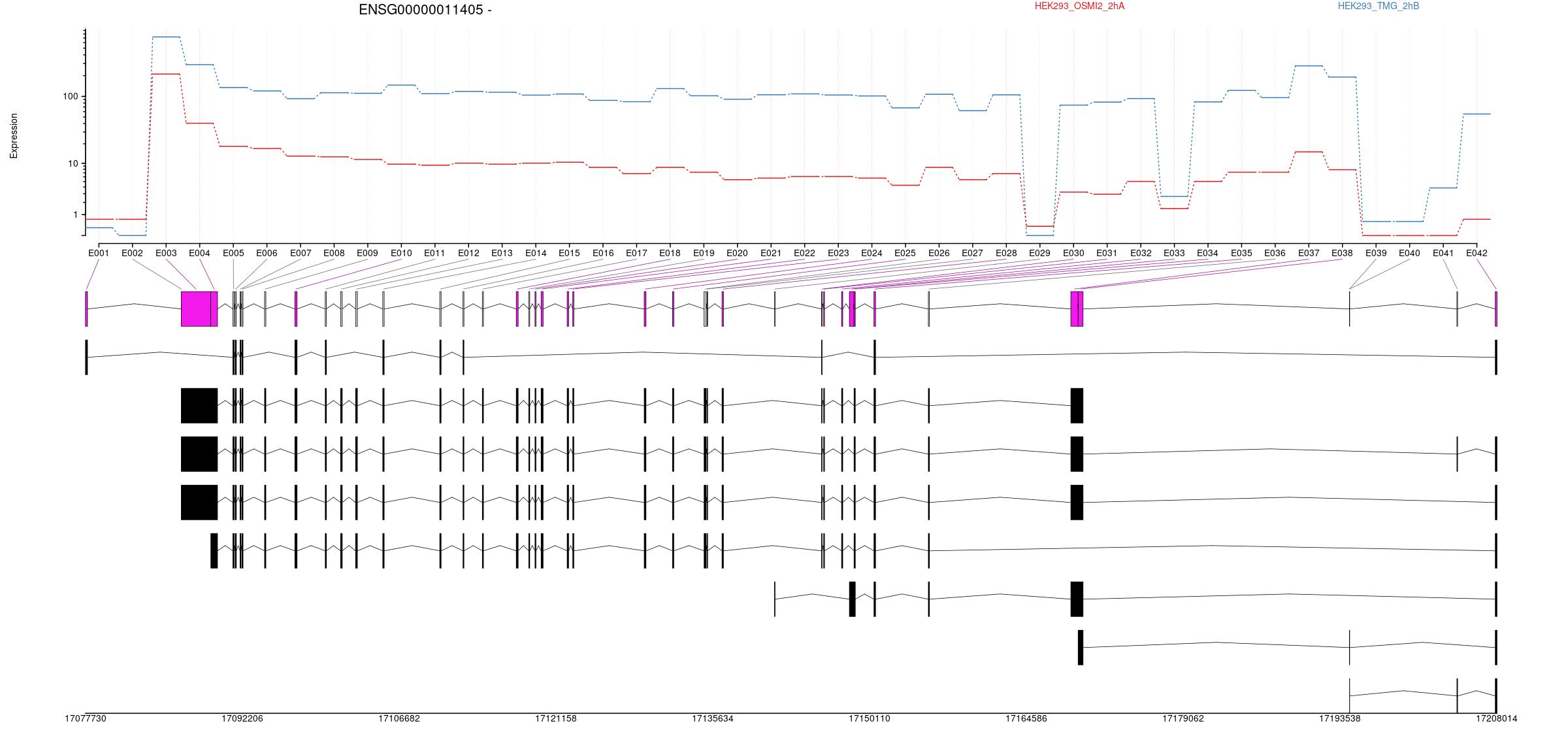Image resolution: width=1568 pixels, height=732 pixels.
Task: Click exon label E029
Action: coord(1039,253)
